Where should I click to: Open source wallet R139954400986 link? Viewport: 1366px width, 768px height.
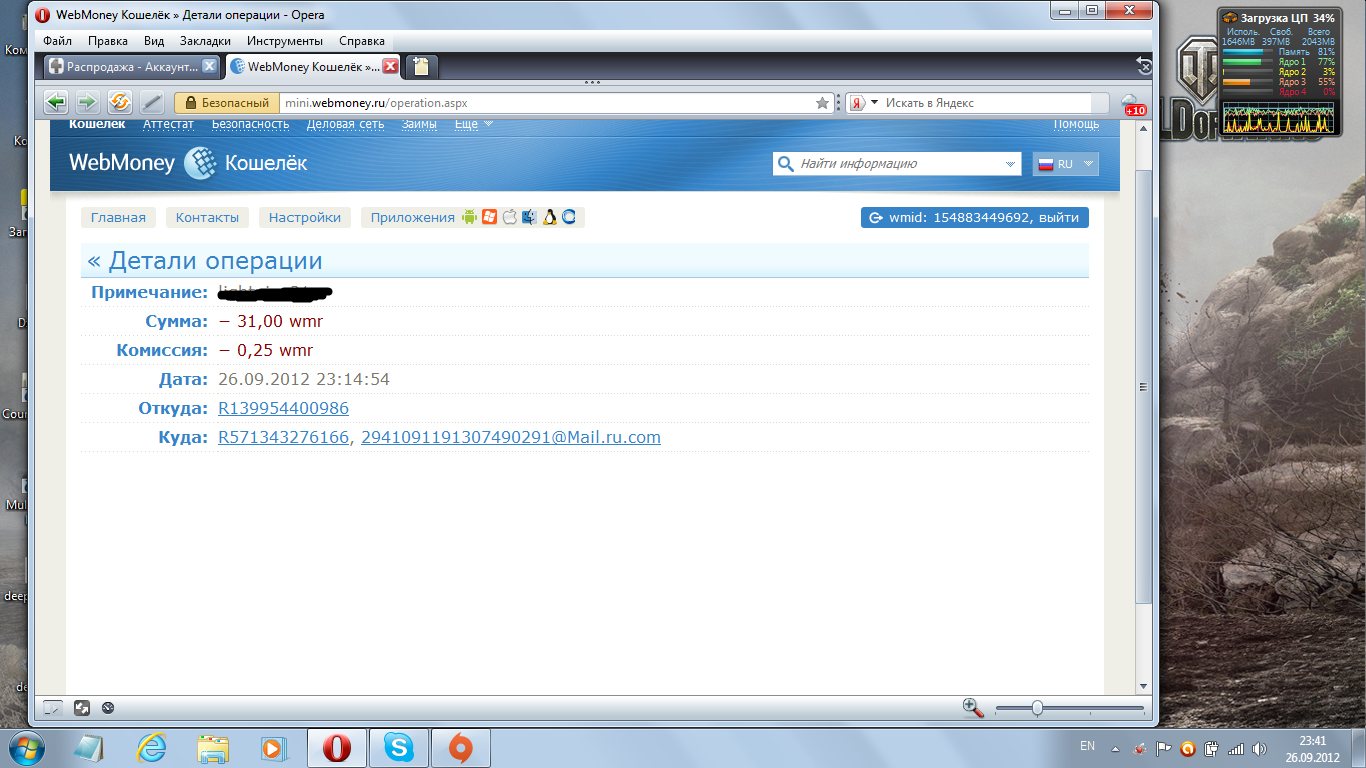coord(283,408)
